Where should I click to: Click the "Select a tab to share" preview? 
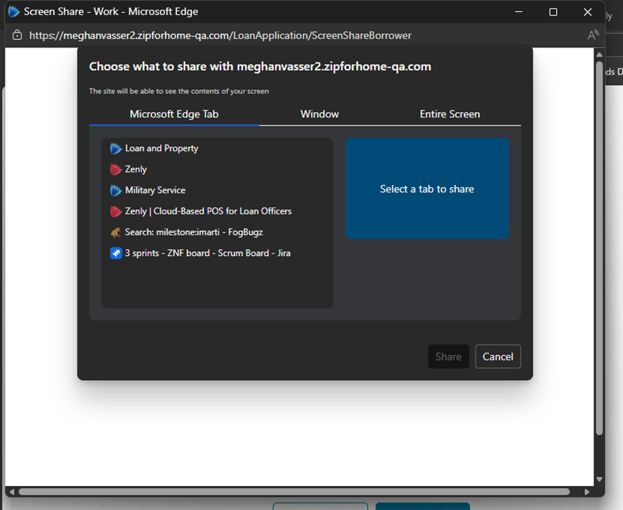click(427, 189)
